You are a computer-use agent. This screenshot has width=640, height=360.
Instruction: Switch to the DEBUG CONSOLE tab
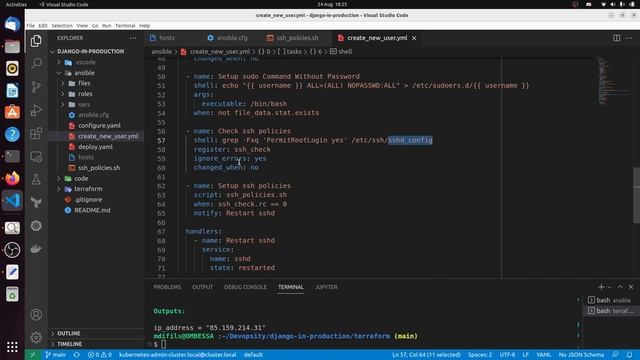point(245,287)
